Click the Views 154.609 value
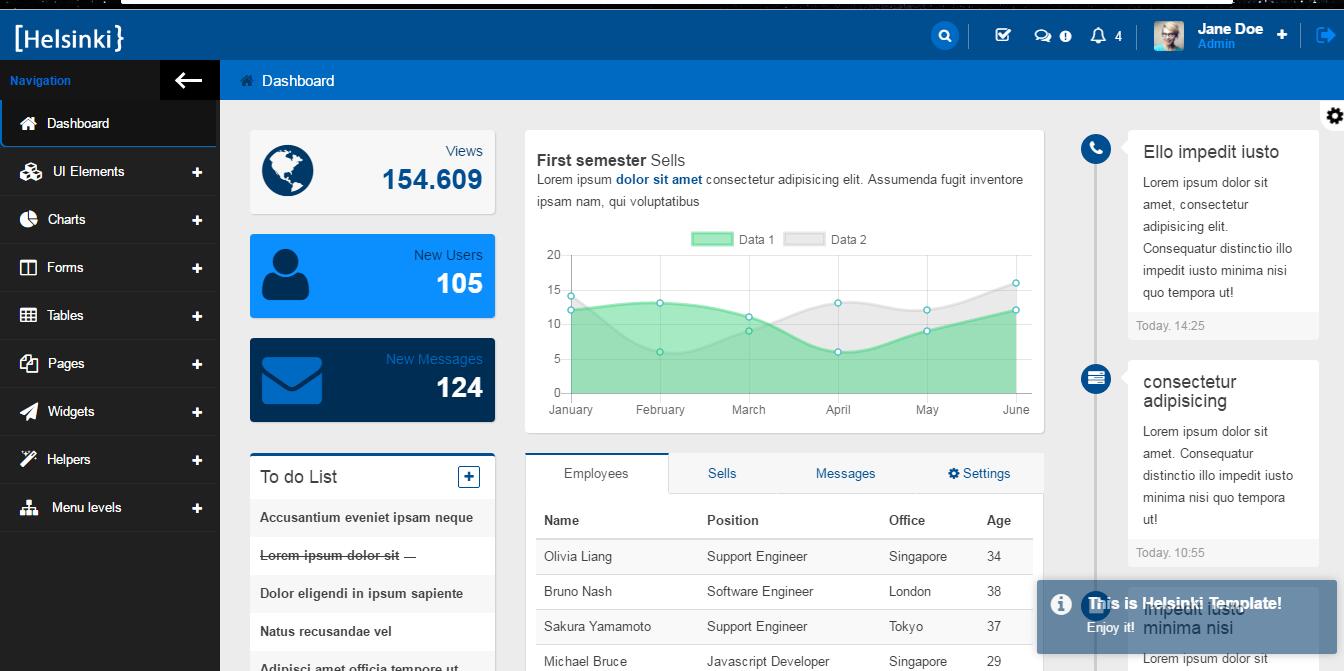1344x671 pixels. tap(432, 179)
